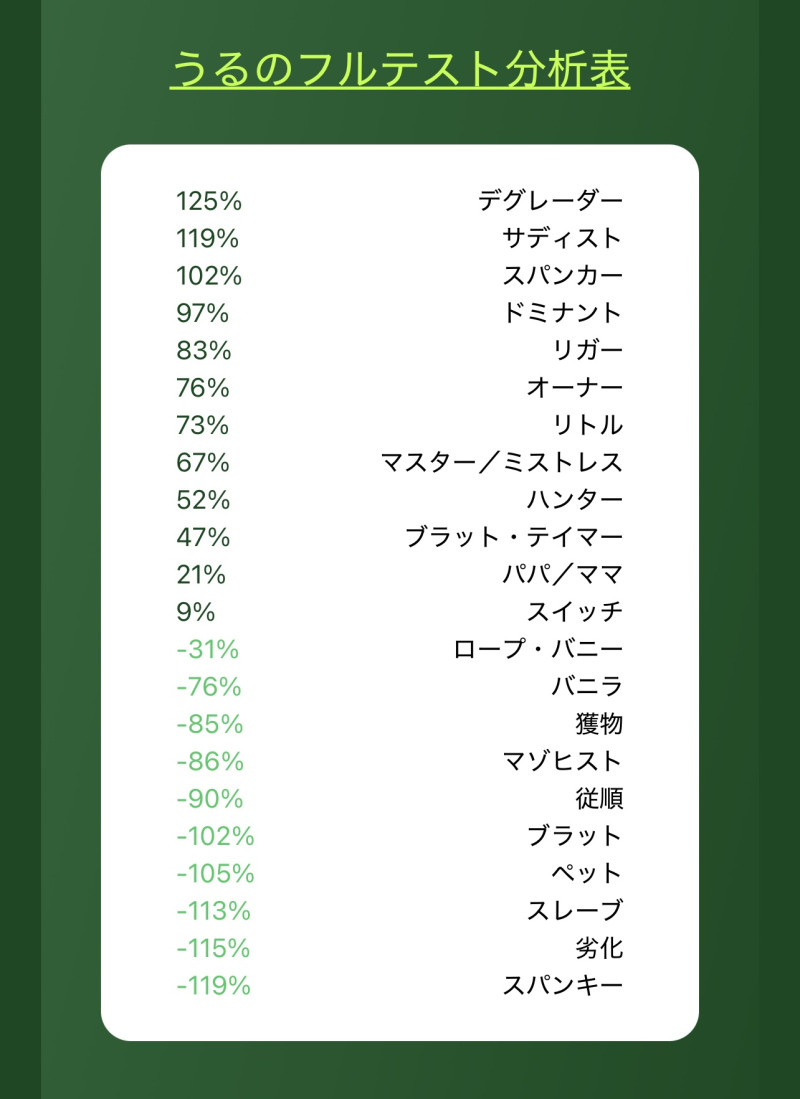This screenshot has width=800, height=1099.
Task: Tap the リガー result label
Action: coord(587,350)
